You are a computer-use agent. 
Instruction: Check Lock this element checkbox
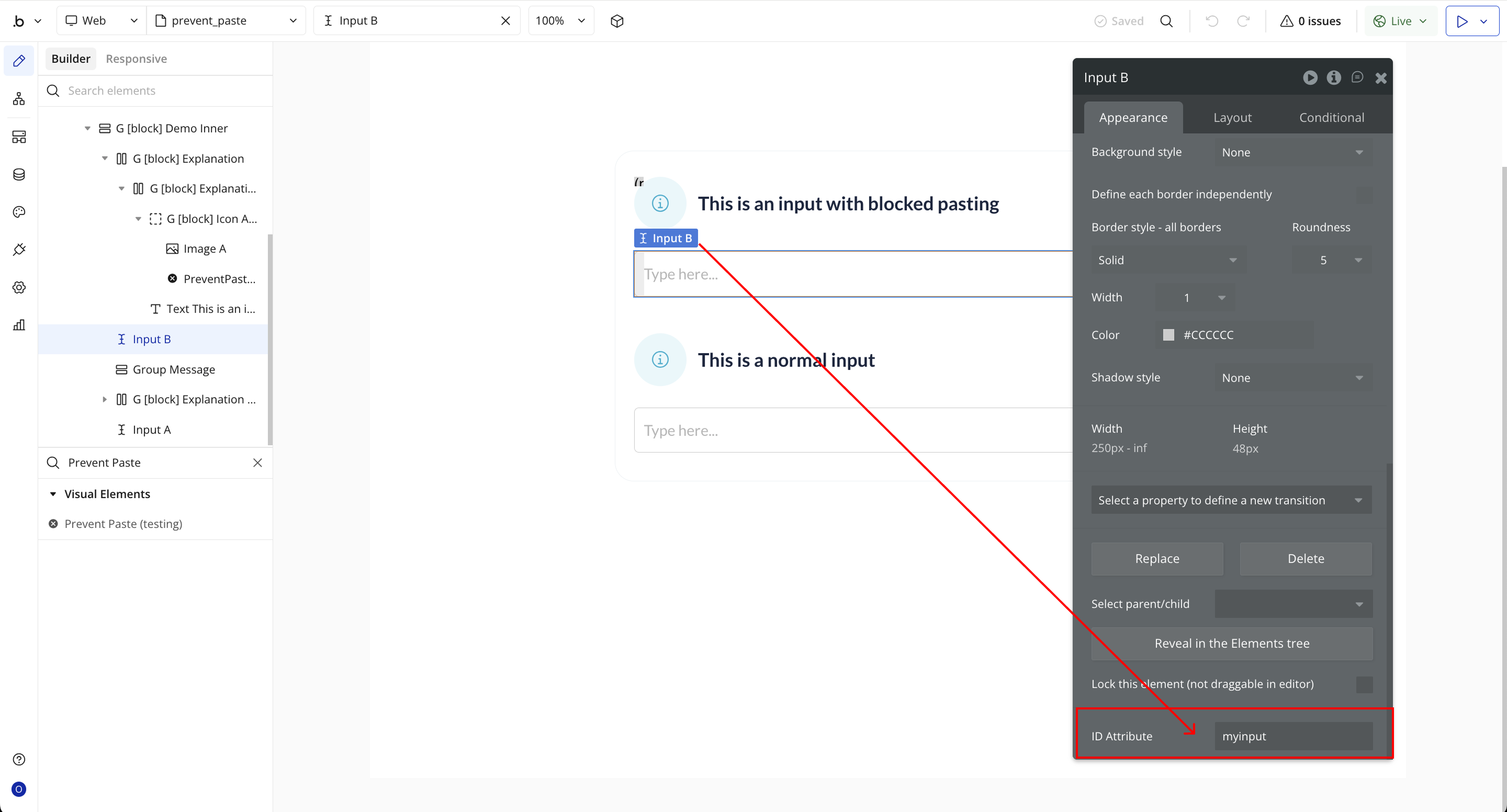click(x=1364, y=684)
